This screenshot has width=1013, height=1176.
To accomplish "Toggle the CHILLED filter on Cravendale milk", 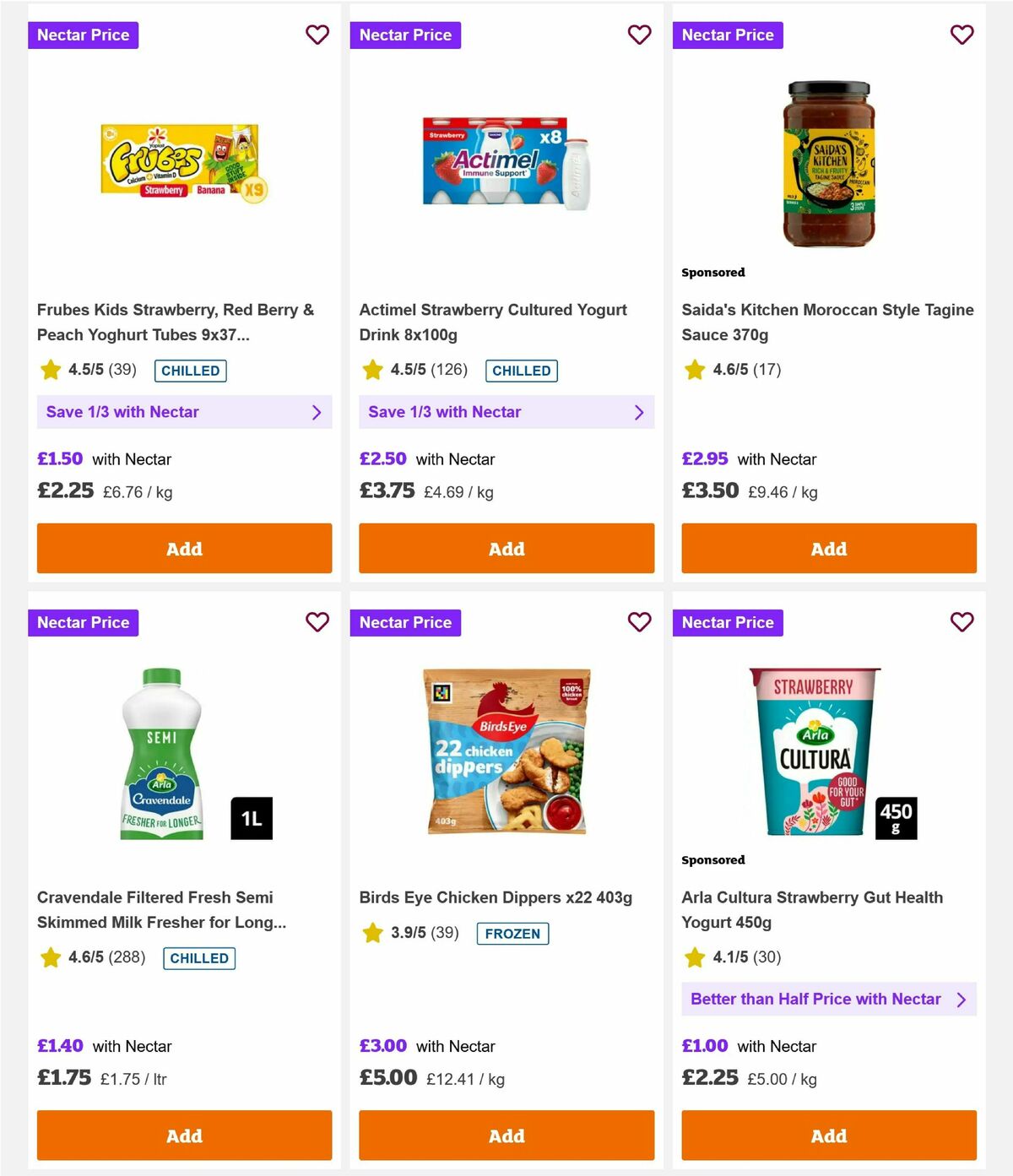I will click(x=198, y=958).
